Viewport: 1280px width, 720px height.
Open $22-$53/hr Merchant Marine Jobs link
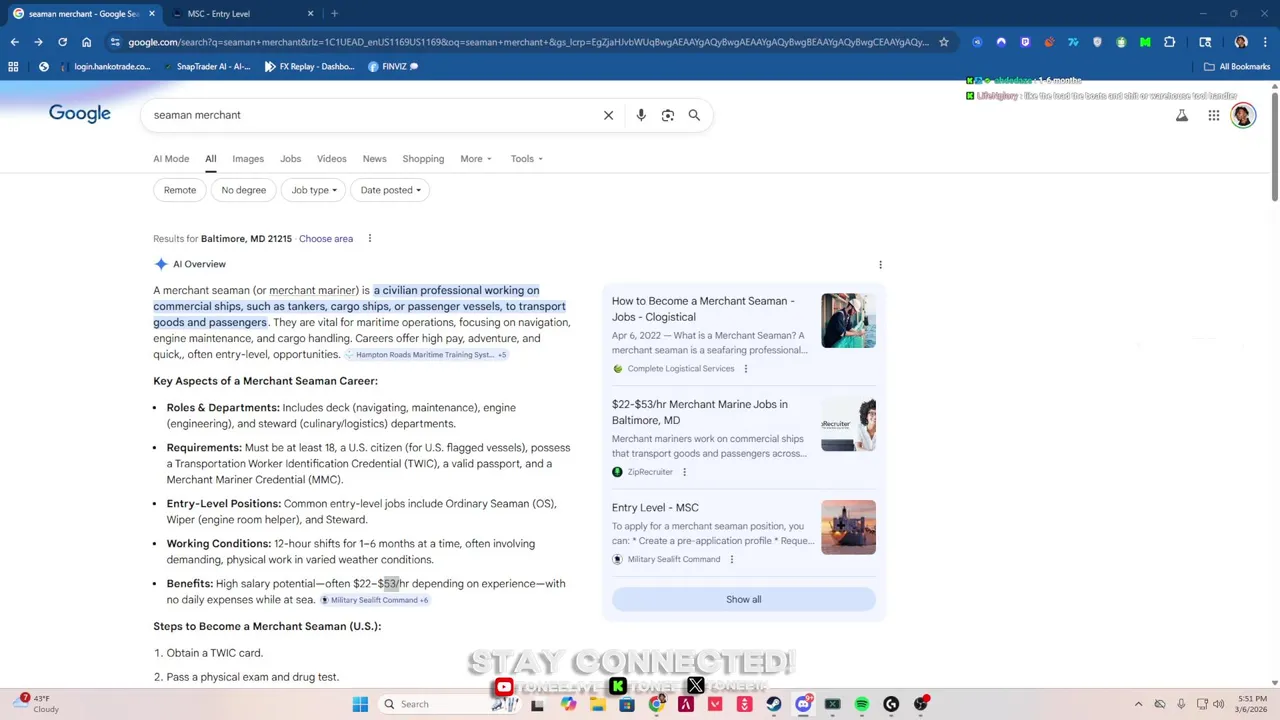(x=700, y=412)
